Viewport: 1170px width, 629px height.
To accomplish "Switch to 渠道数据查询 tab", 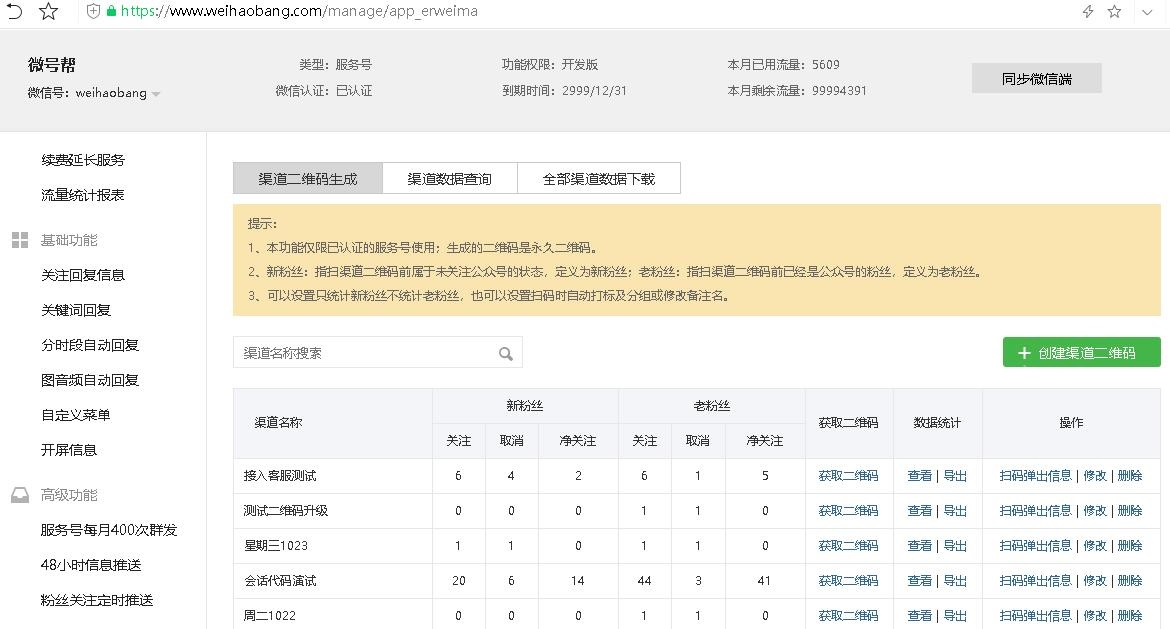I will click(x=450, y=178).
